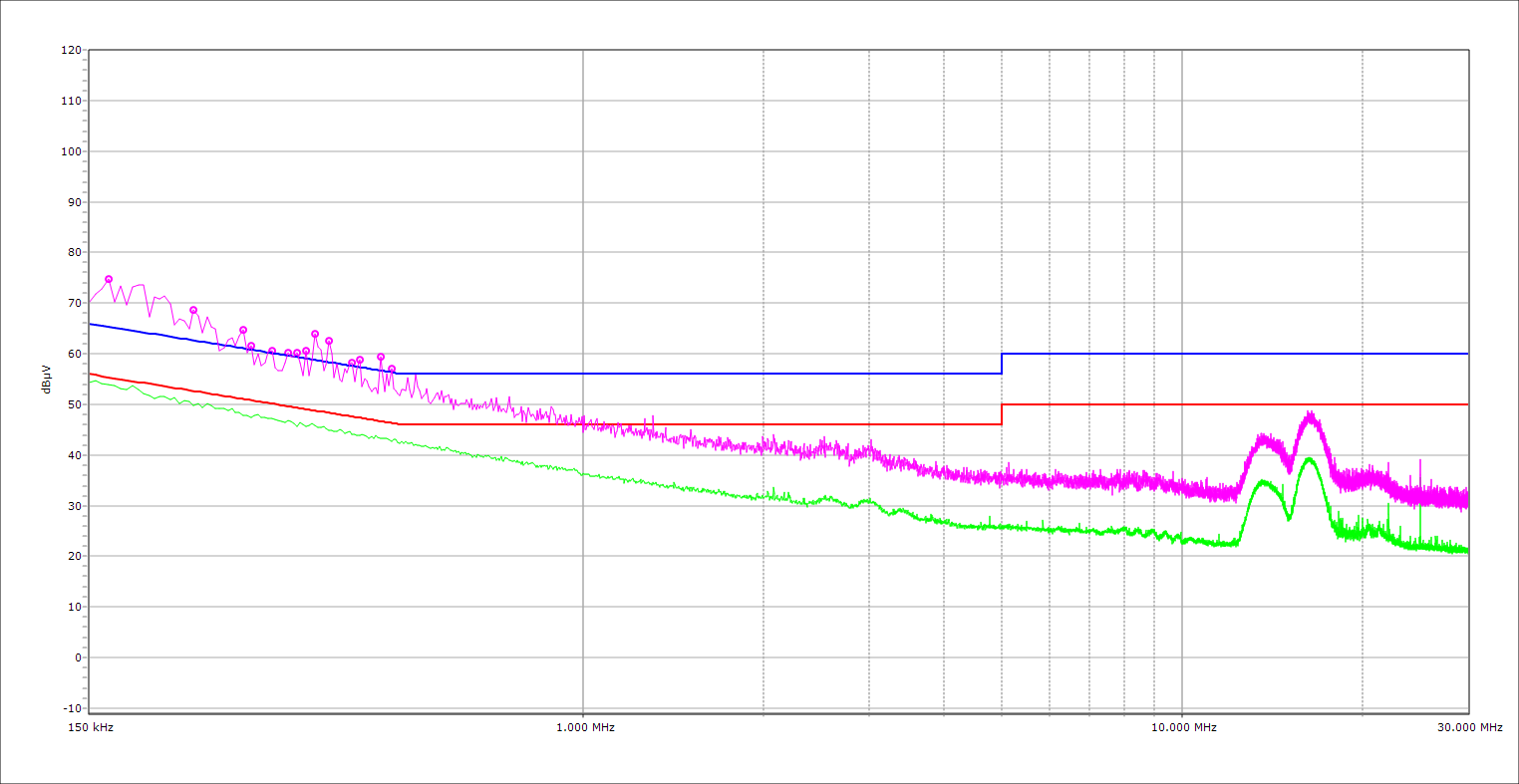Click the 0 y-axis tick label
This screenshot has height=784, width=1519.
tap(77, 657)
